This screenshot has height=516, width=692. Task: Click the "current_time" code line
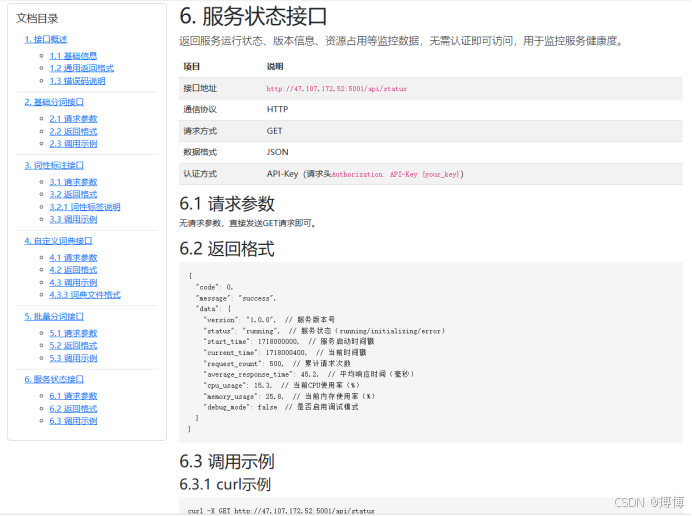285,353
